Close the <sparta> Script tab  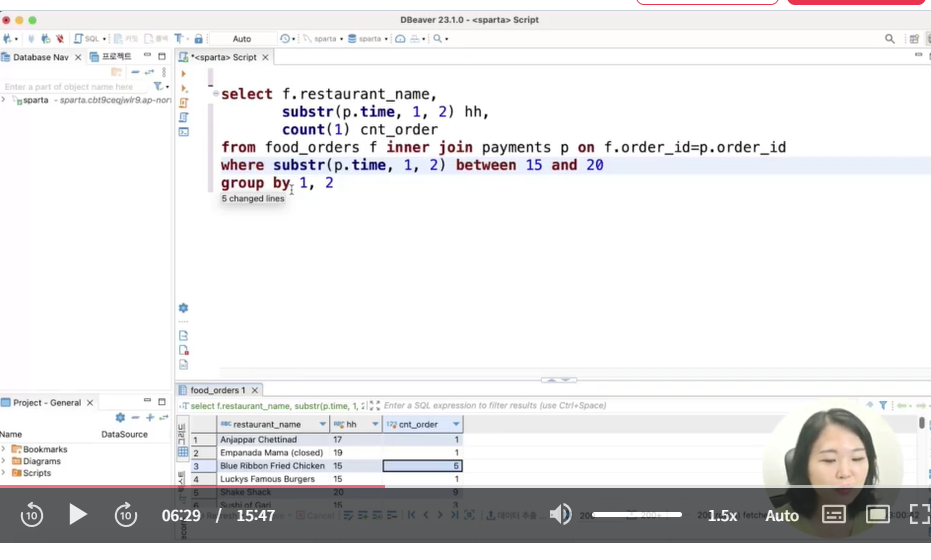[265, 57]
